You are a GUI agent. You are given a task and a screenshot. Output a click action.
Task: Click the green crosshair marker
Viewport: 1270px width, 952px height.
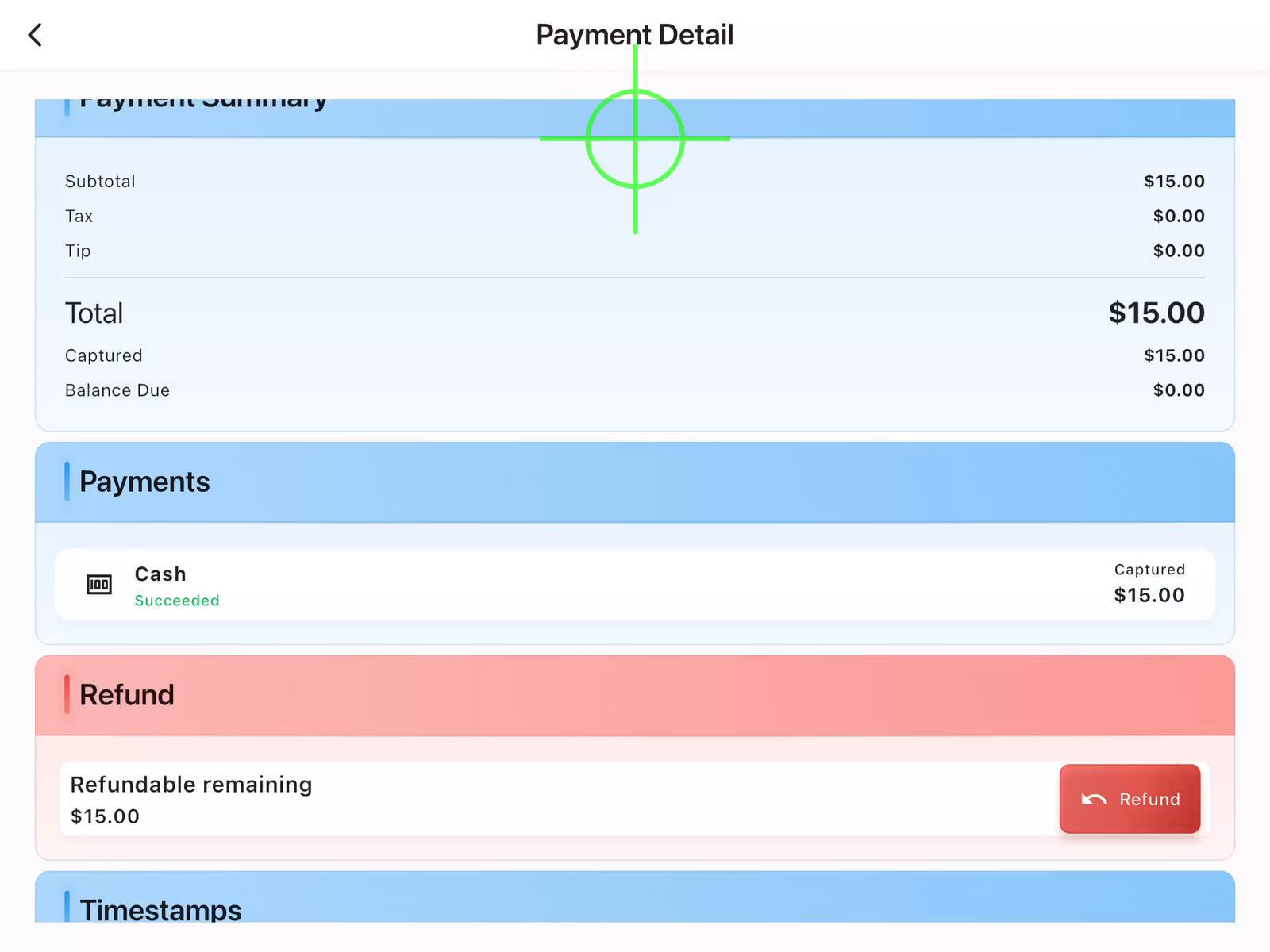[634, 140]
